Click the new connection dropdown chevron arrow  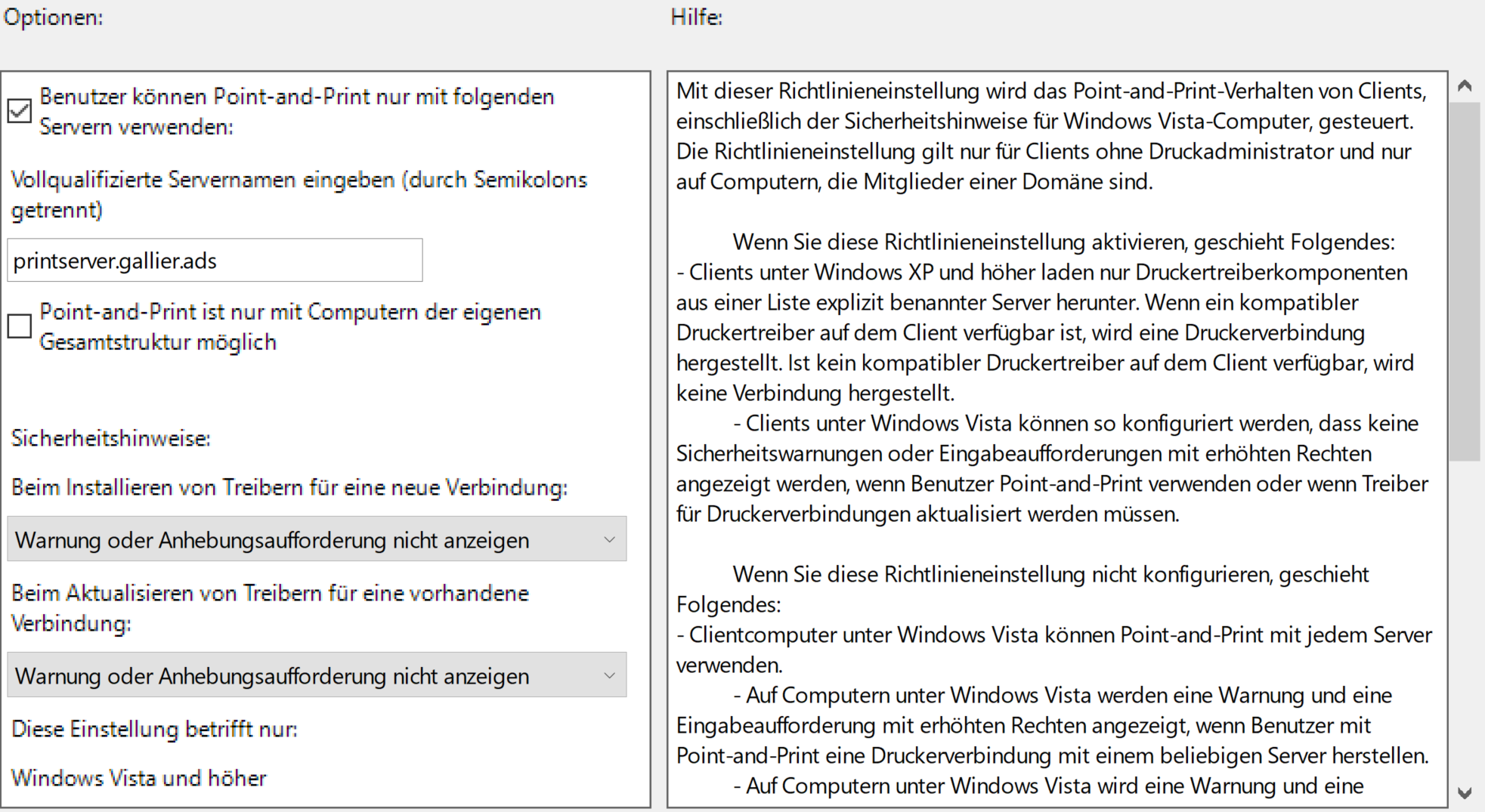pyautogui.click(x=609, y=539)
